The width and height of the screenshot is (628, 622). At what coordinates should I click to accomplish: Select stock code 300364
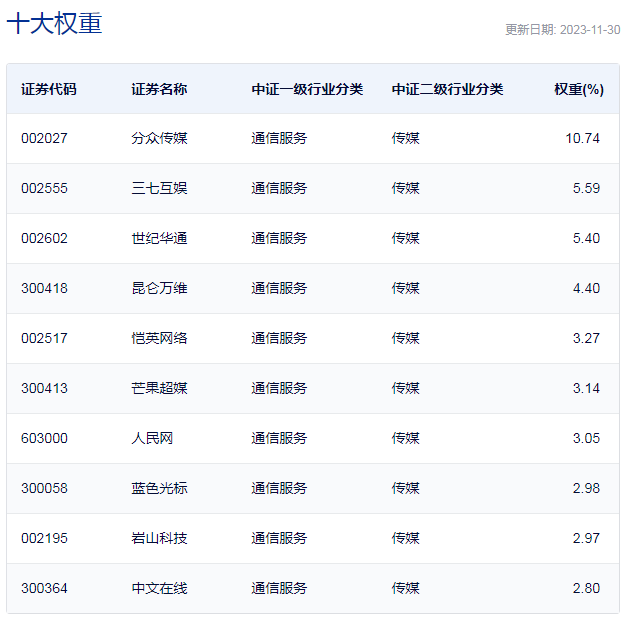pos(44,588)
